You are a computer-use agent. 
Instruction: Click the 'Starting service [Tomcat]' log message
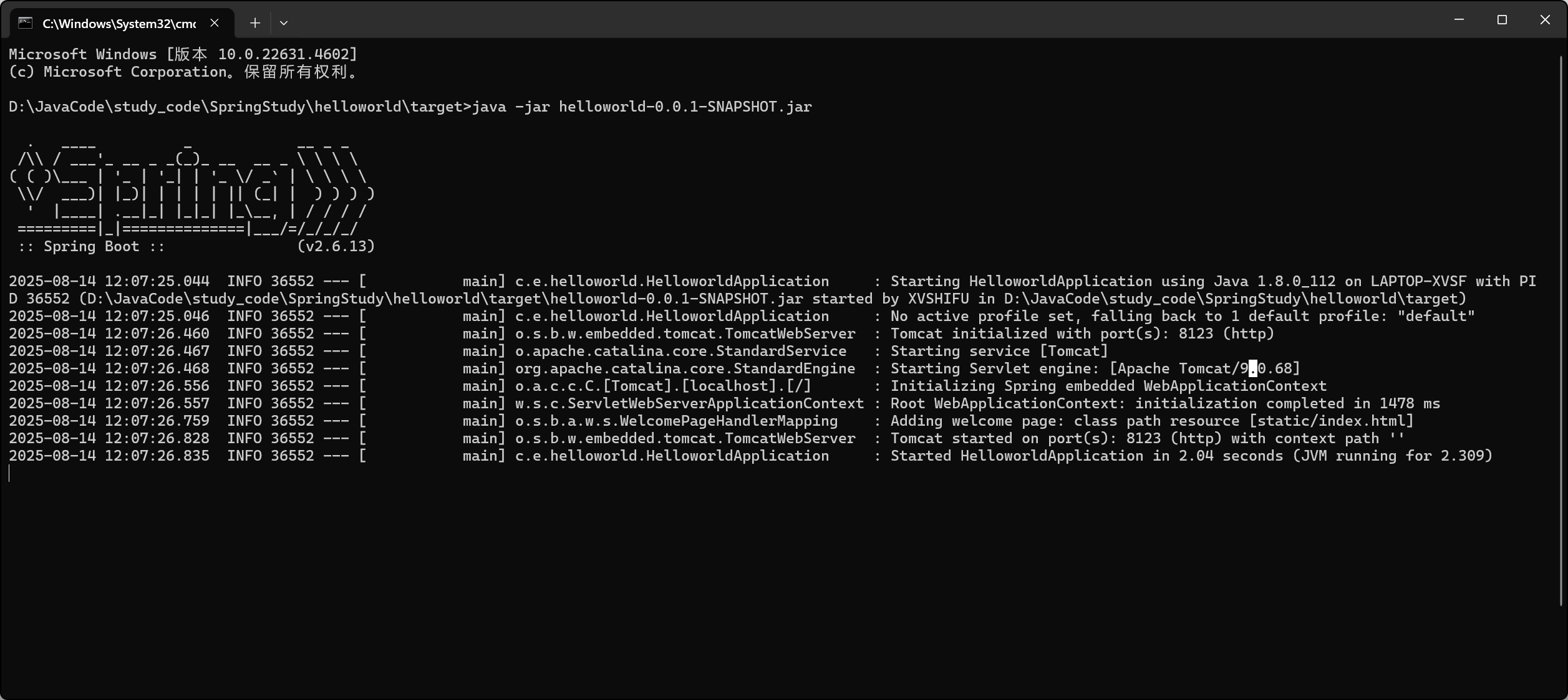point(999,351)
